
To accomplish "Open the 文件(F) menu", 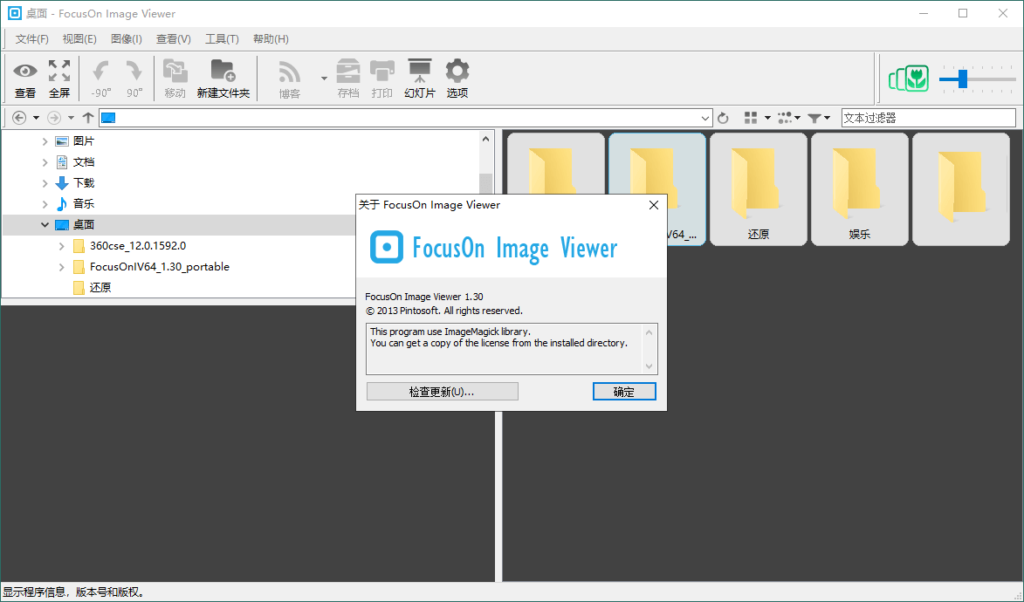I will [x=32, y=39].
